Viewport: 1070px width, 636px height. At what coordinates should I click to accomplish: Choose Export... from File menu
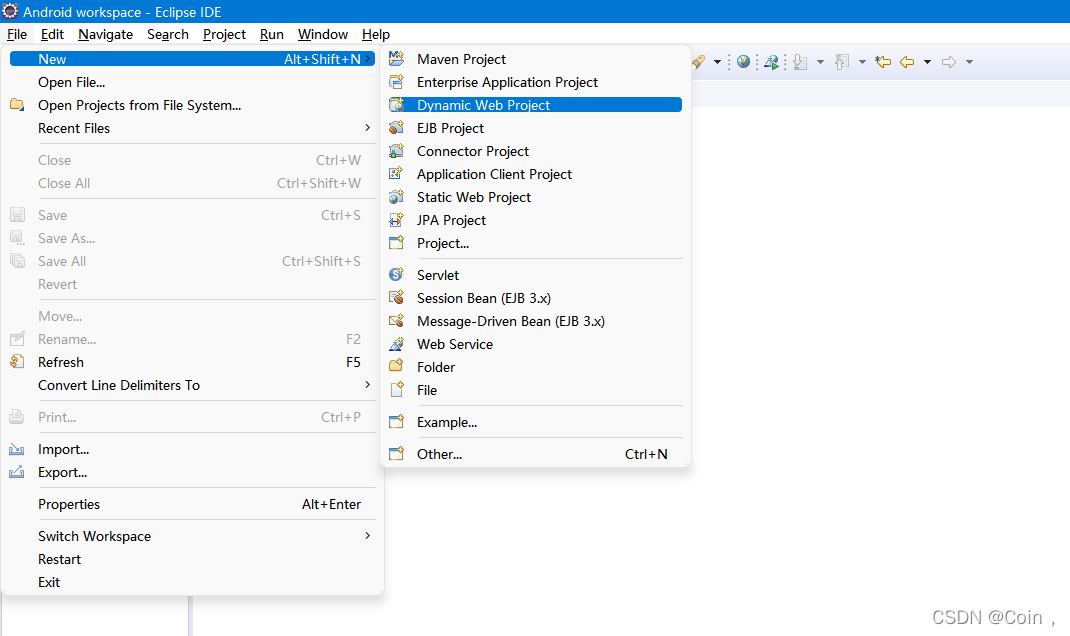192,472
